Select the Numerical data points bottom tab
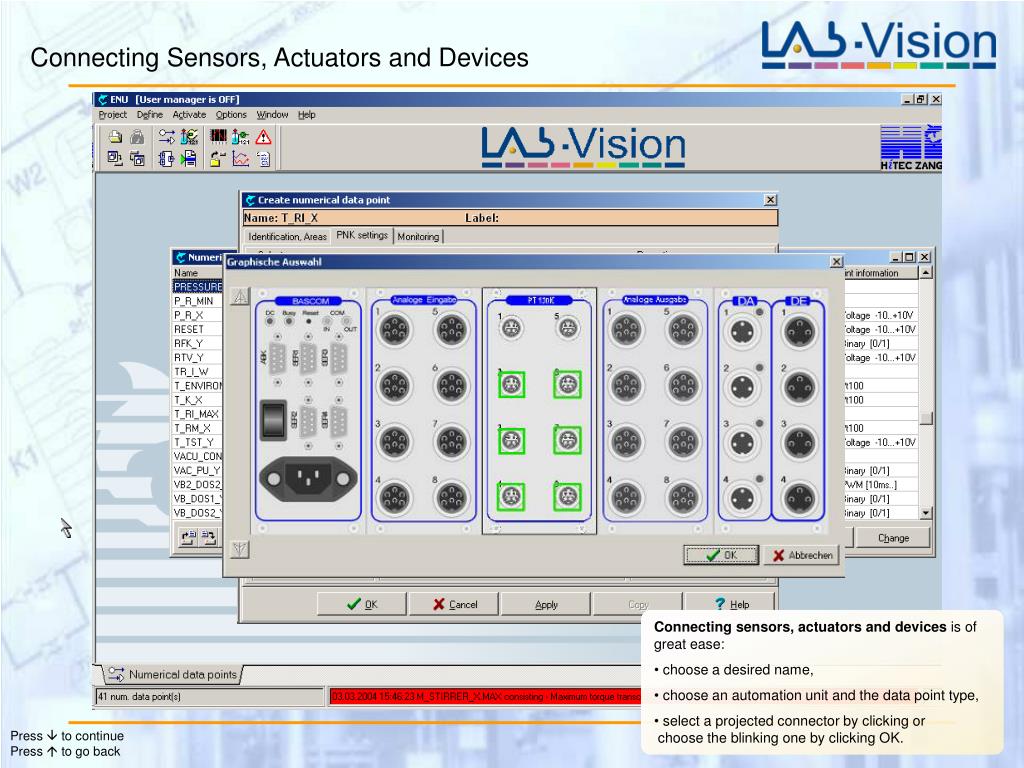Image resolution: width=1024 pixels, height=768 pixels. [x=173, y=674]
